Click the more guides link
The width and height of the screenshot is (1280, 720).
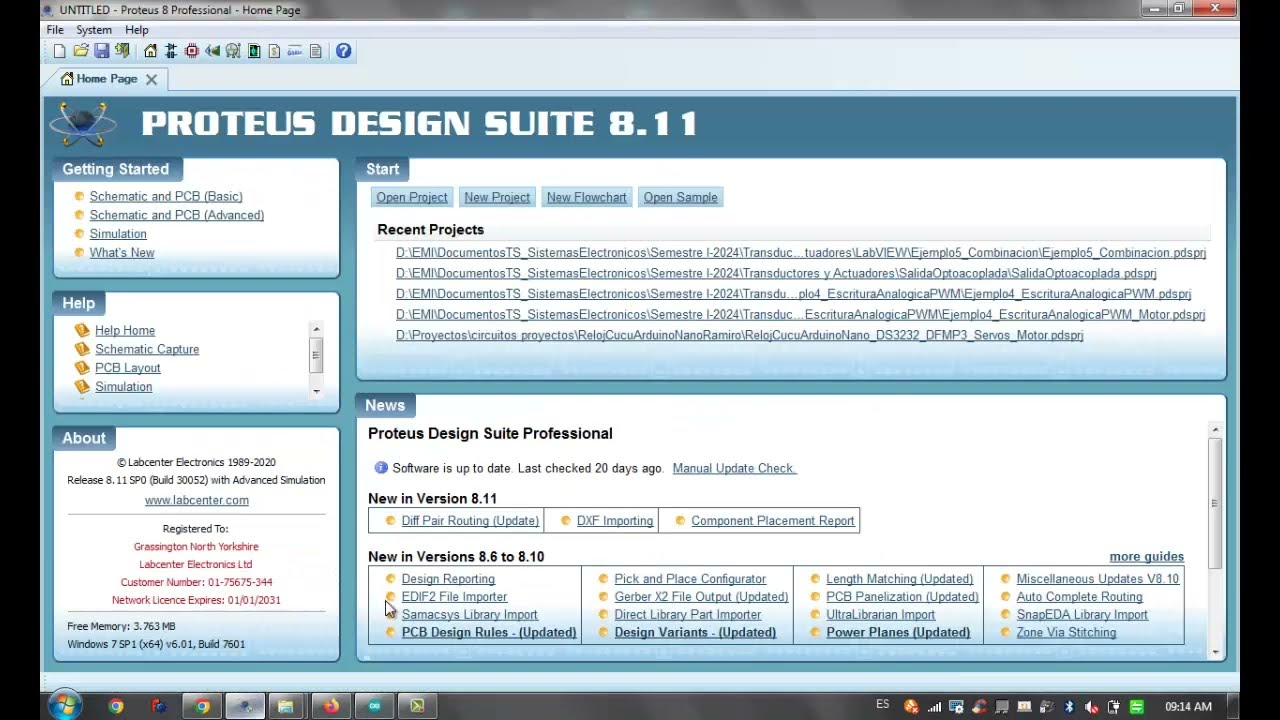pos(1146,557)
